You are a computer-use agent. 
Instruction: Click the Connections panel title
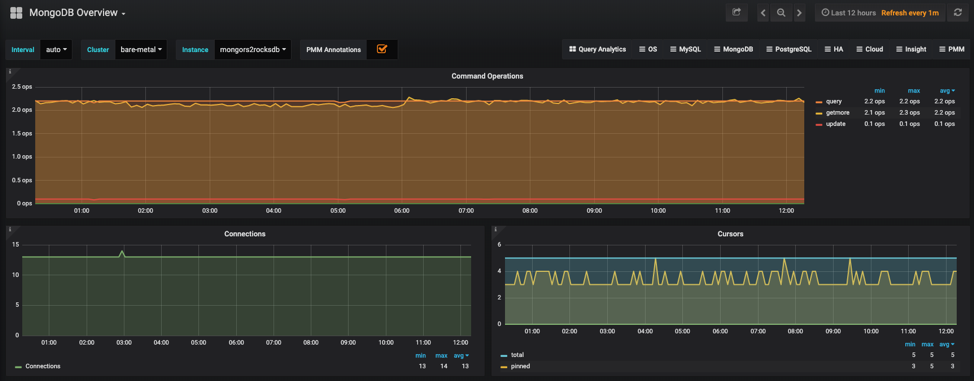coord(245,234)
